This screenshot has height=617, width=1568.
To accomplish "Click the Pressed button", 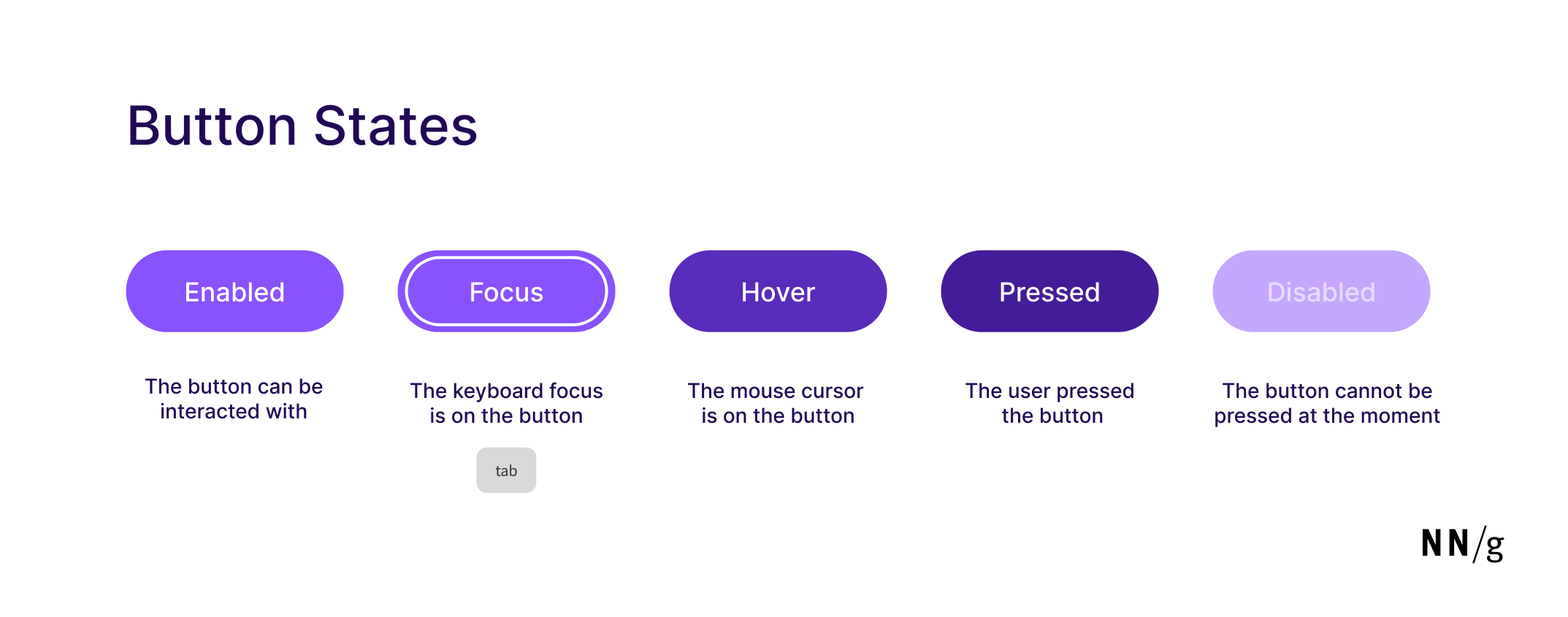I will tap(1049, 291).
